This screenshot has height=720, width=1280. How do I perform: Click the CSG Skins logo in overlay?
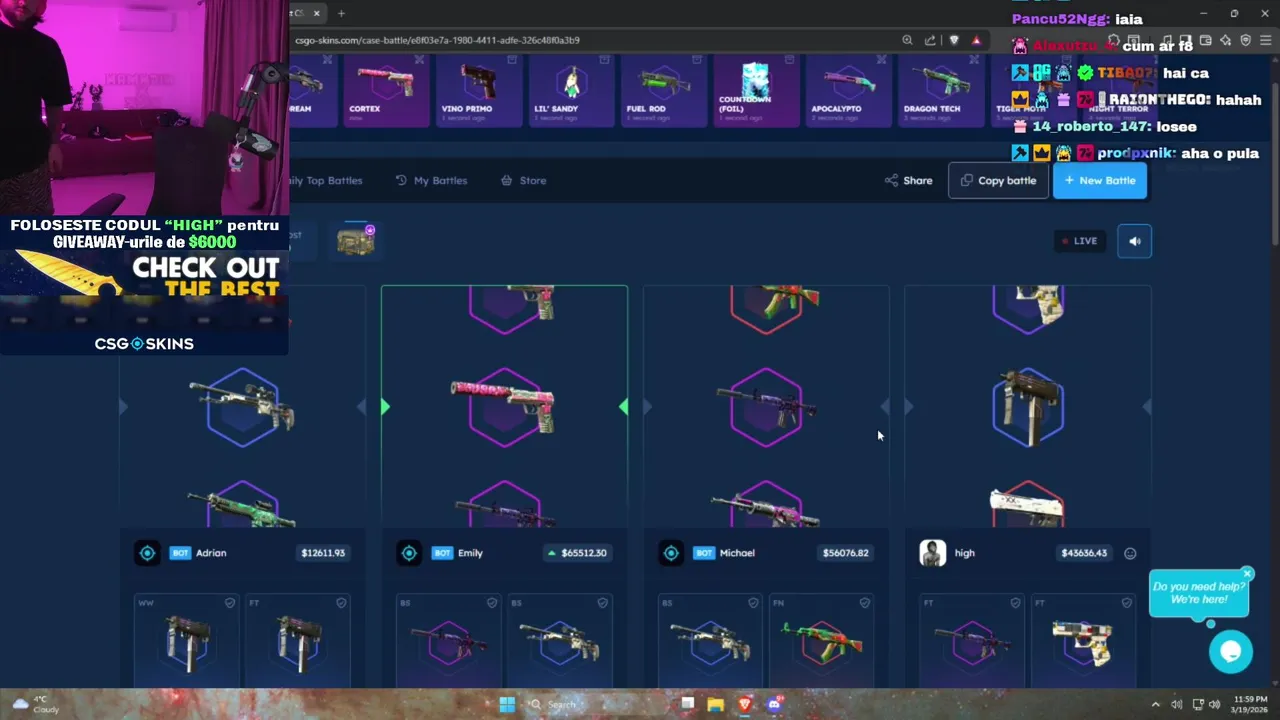coord(144,344)
